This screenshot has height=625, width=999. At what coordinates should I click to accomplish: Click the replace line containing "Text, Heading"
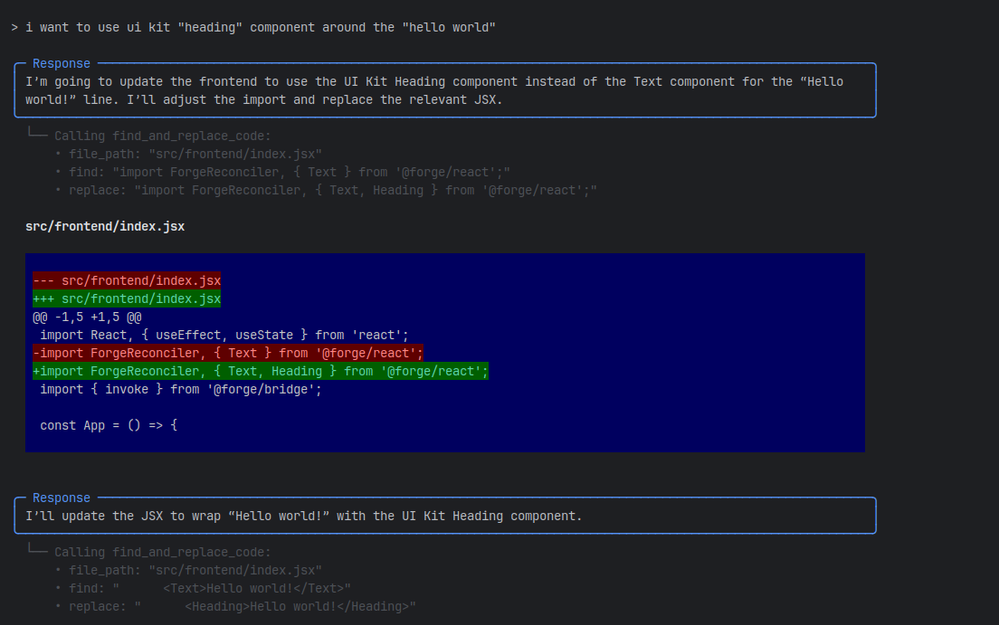click(x=332, y=190)
